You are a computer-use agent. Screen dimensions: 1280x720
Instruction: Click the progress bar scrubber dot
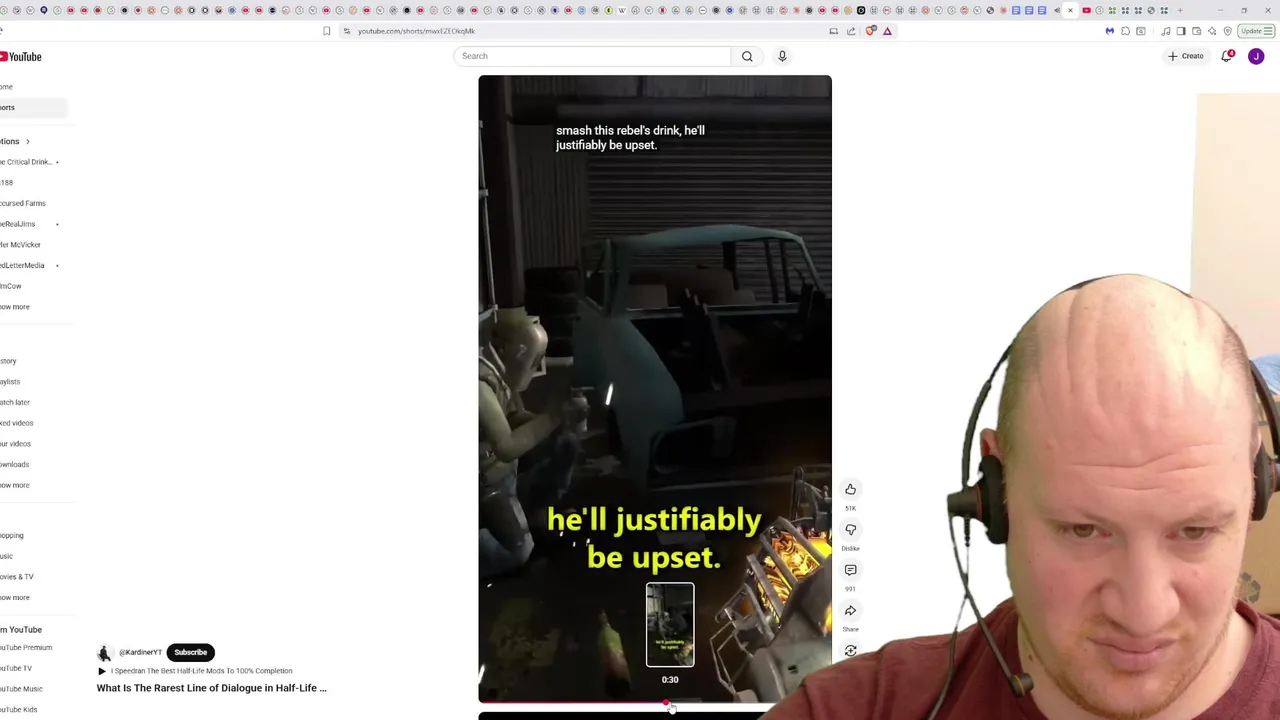tap(666, 703)
